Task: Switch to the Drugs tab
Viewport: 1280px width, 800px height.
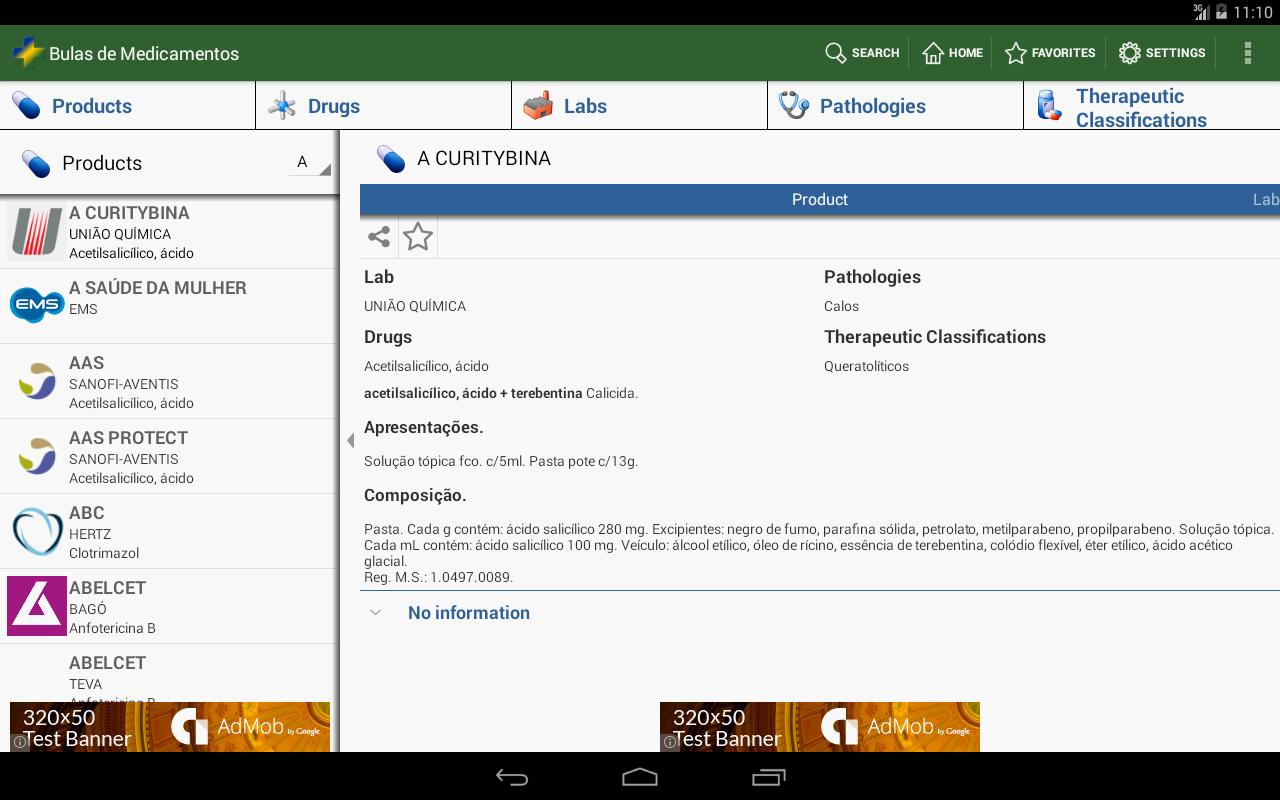Action: click(384, 106)
